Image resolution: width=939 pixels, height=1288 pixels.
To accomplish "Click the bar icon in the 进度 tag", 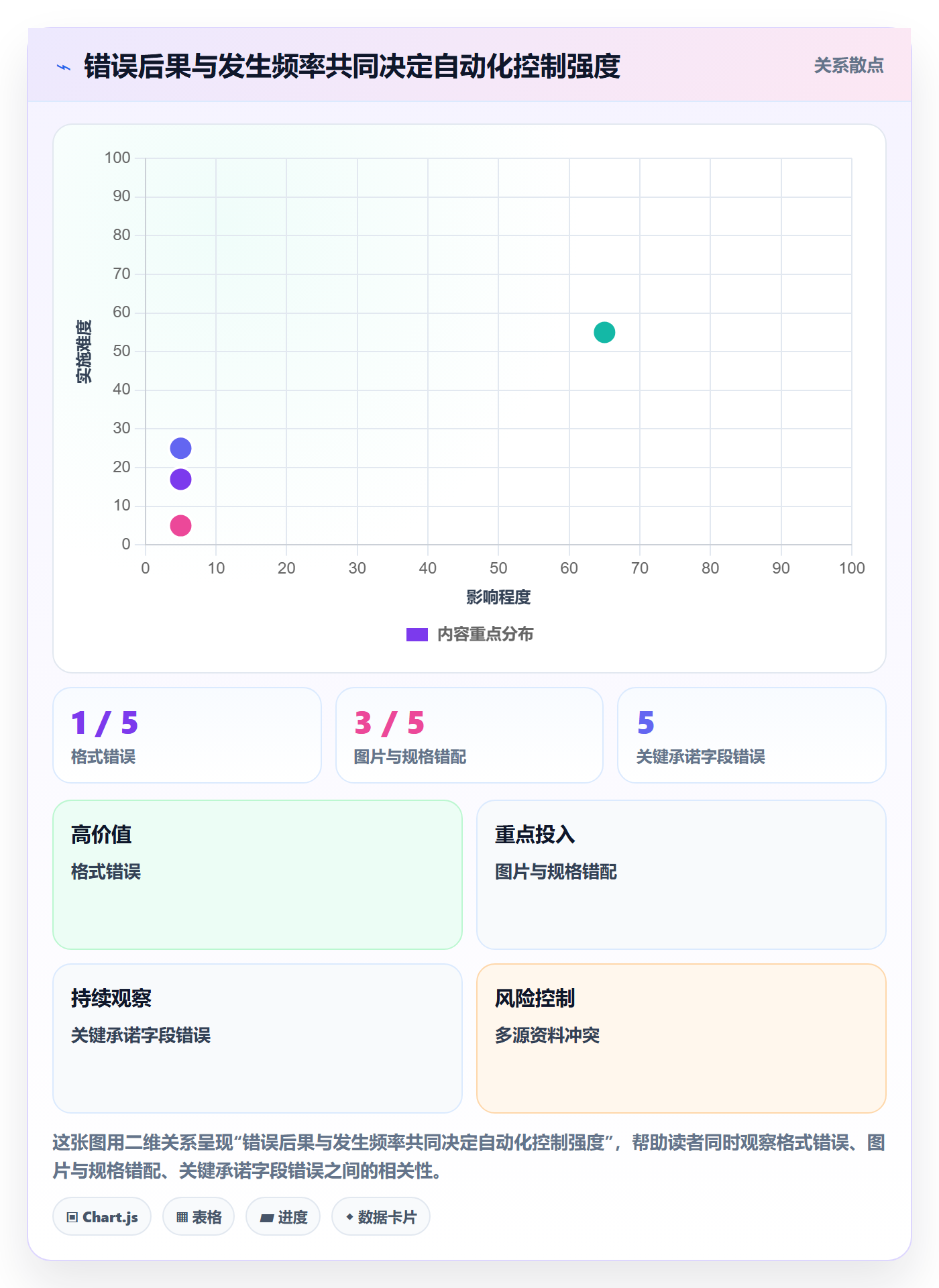I will coord(266,1218).
